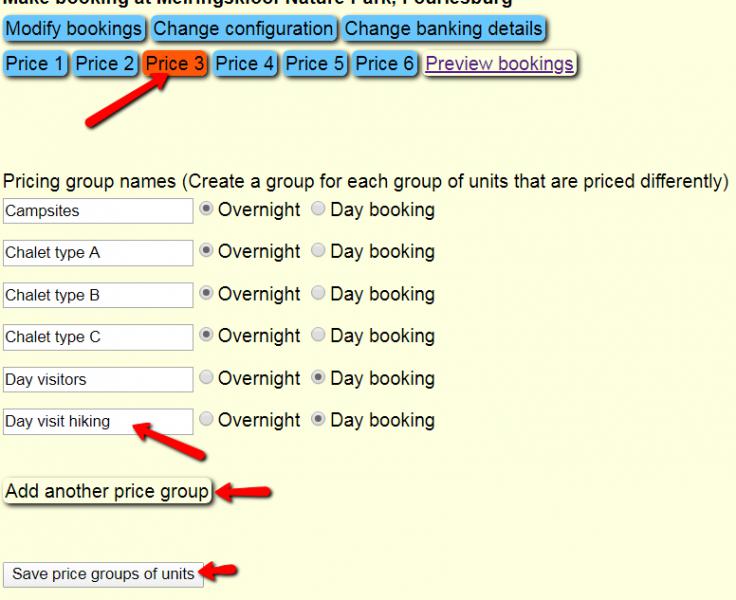Choose Overnight for Day visitors
736x600 pixels.
[x=206, y=379]
